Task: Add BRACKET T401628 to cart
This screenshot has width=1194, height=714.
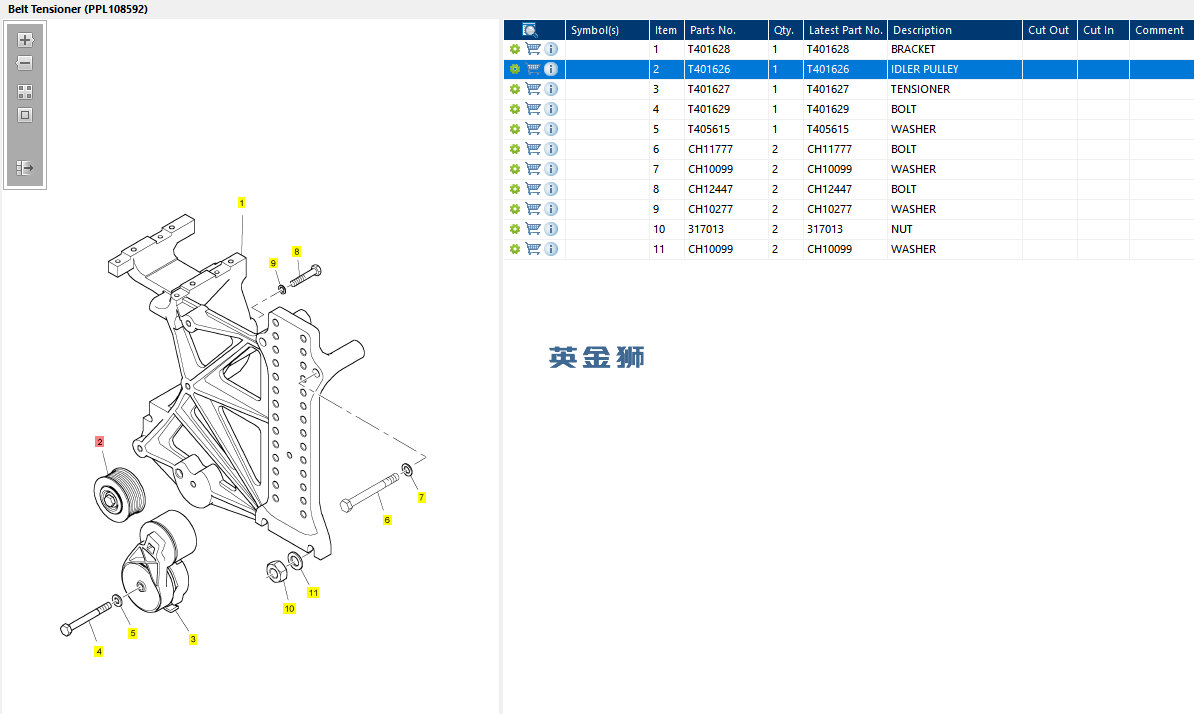Action: coord(533,49)
